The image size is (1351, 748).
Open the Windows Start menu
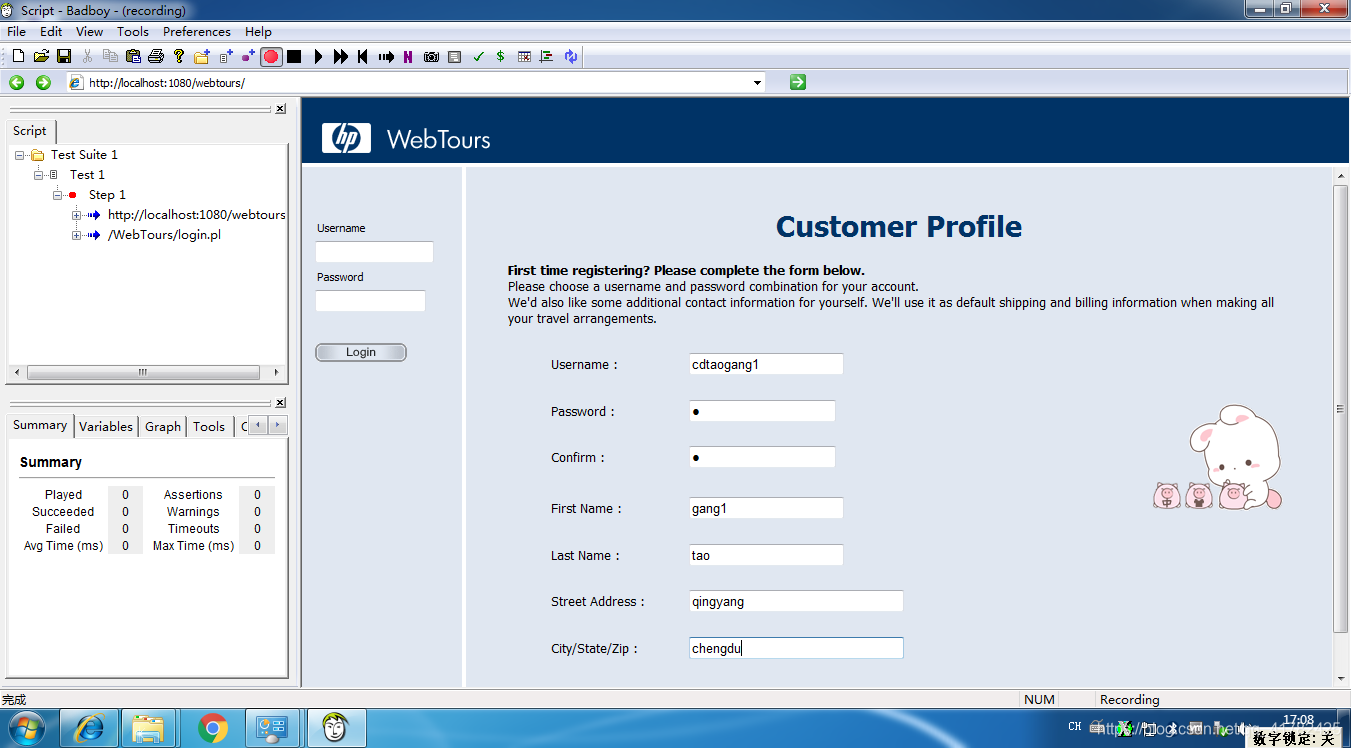(27, 728)
